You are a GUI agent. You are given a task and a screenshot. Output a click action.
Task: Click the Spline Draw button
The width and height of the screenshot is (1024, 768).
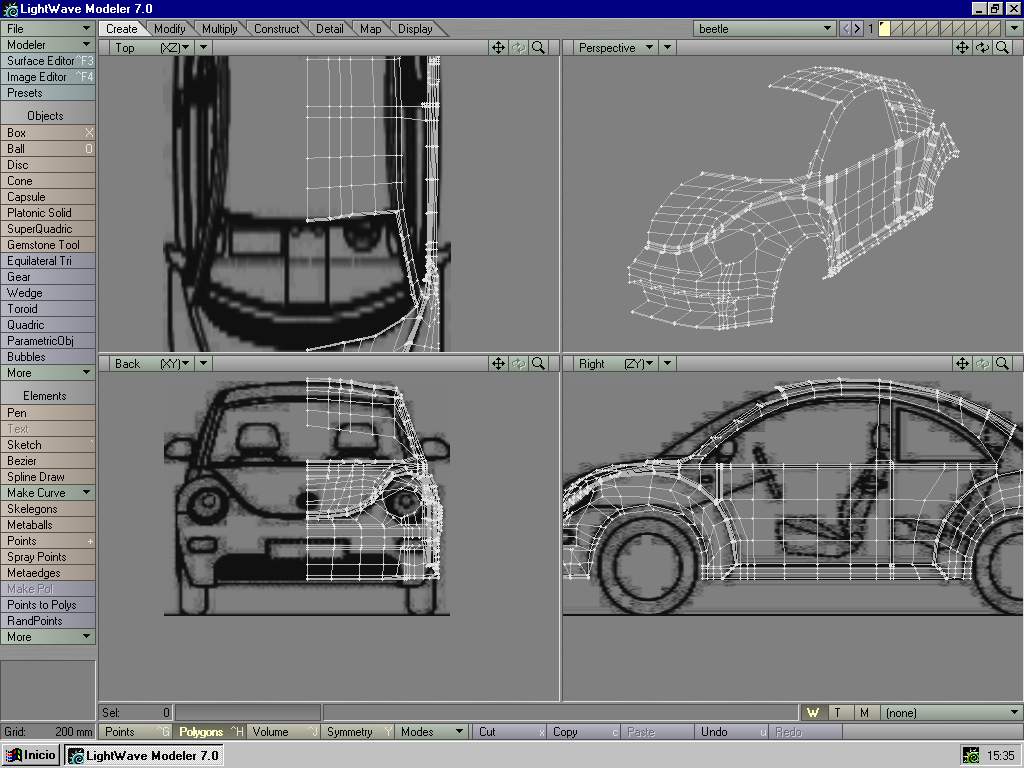[47, 476]
